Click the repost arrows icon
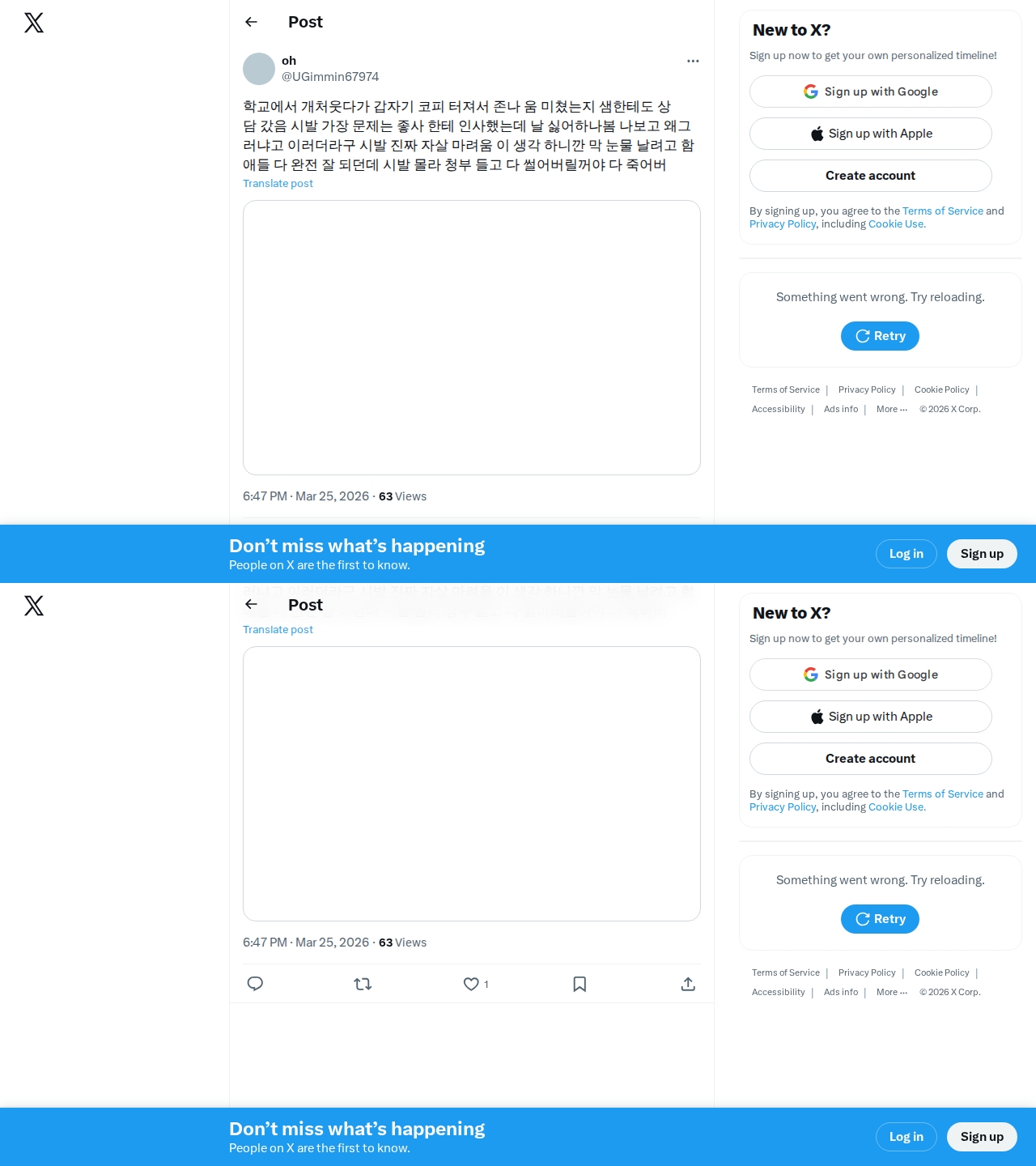 click(363, 984)
